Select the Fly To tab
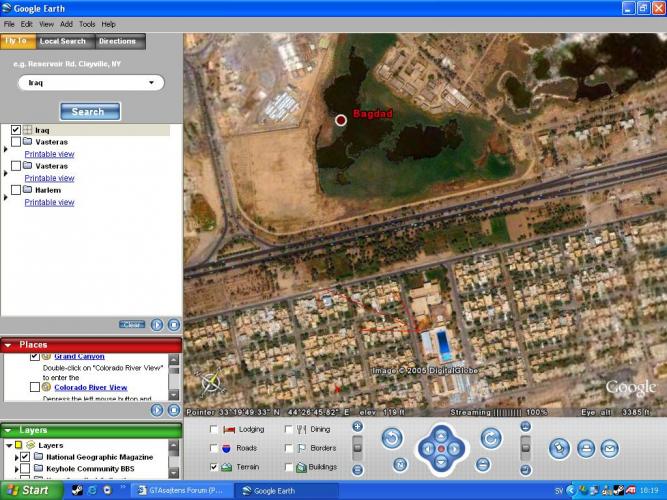 coord(17,41)
